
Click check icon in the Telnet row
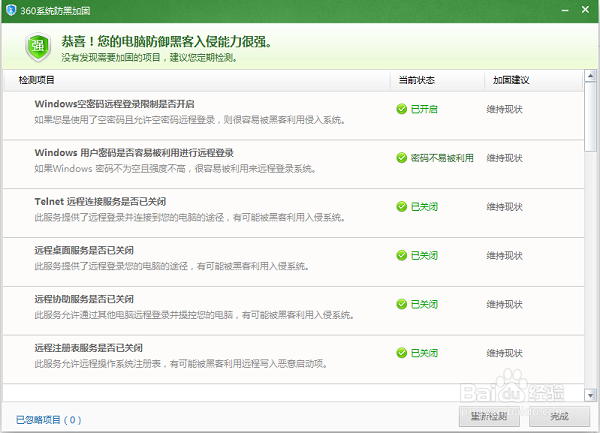[x=401, y=207]
